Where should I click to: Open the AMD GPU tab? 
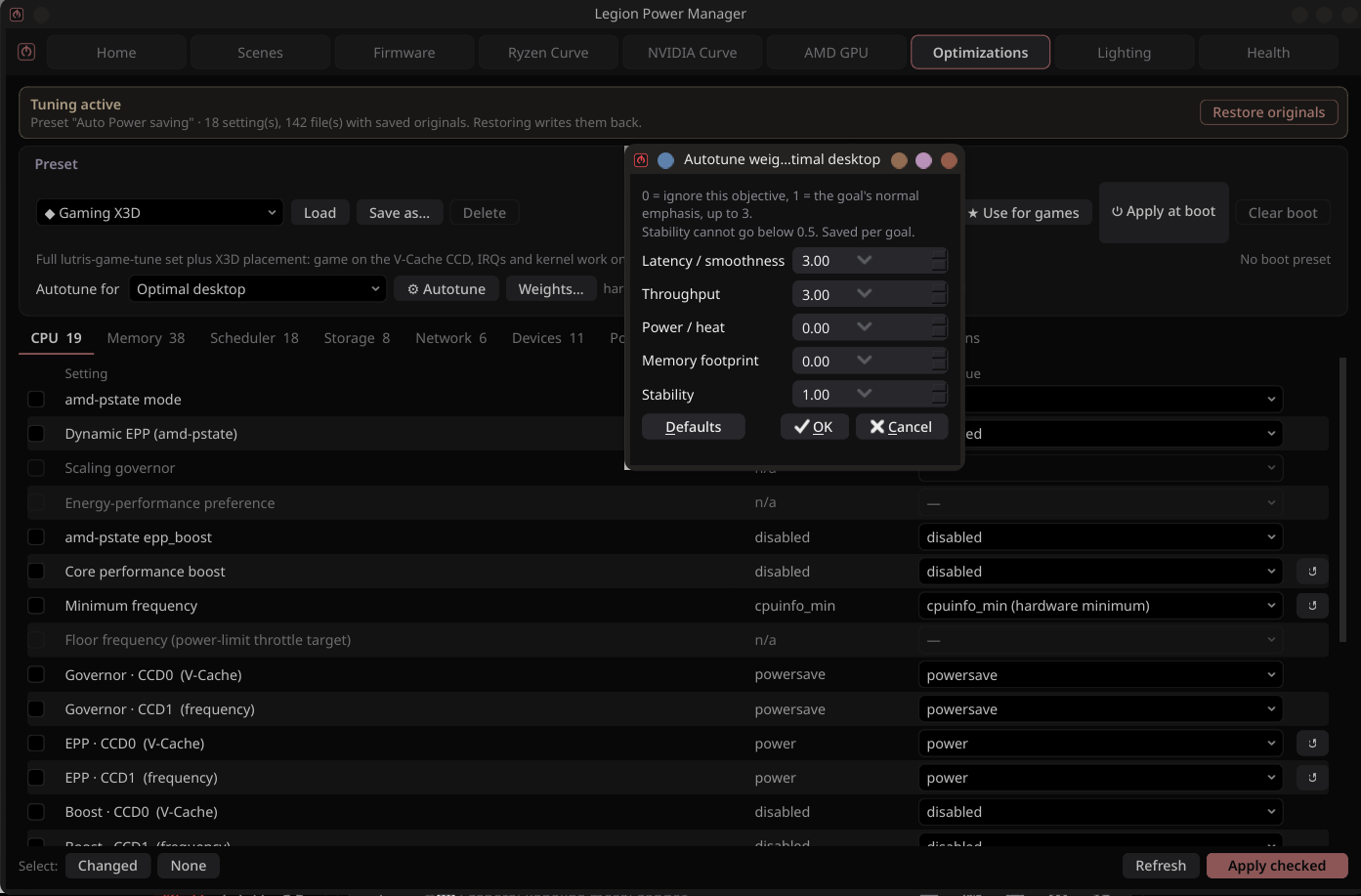[x=836, y=53]
